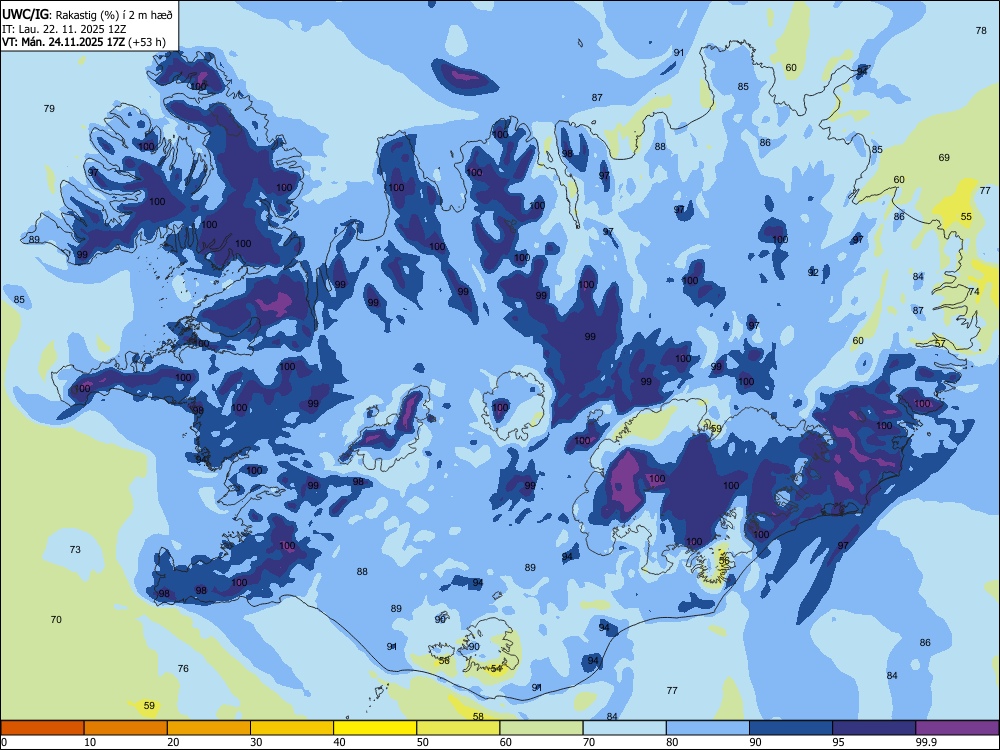This screenshot has width=1000, height=750.
Task: Choose the golden 30–40 legend color band
Action: (292, 728)
